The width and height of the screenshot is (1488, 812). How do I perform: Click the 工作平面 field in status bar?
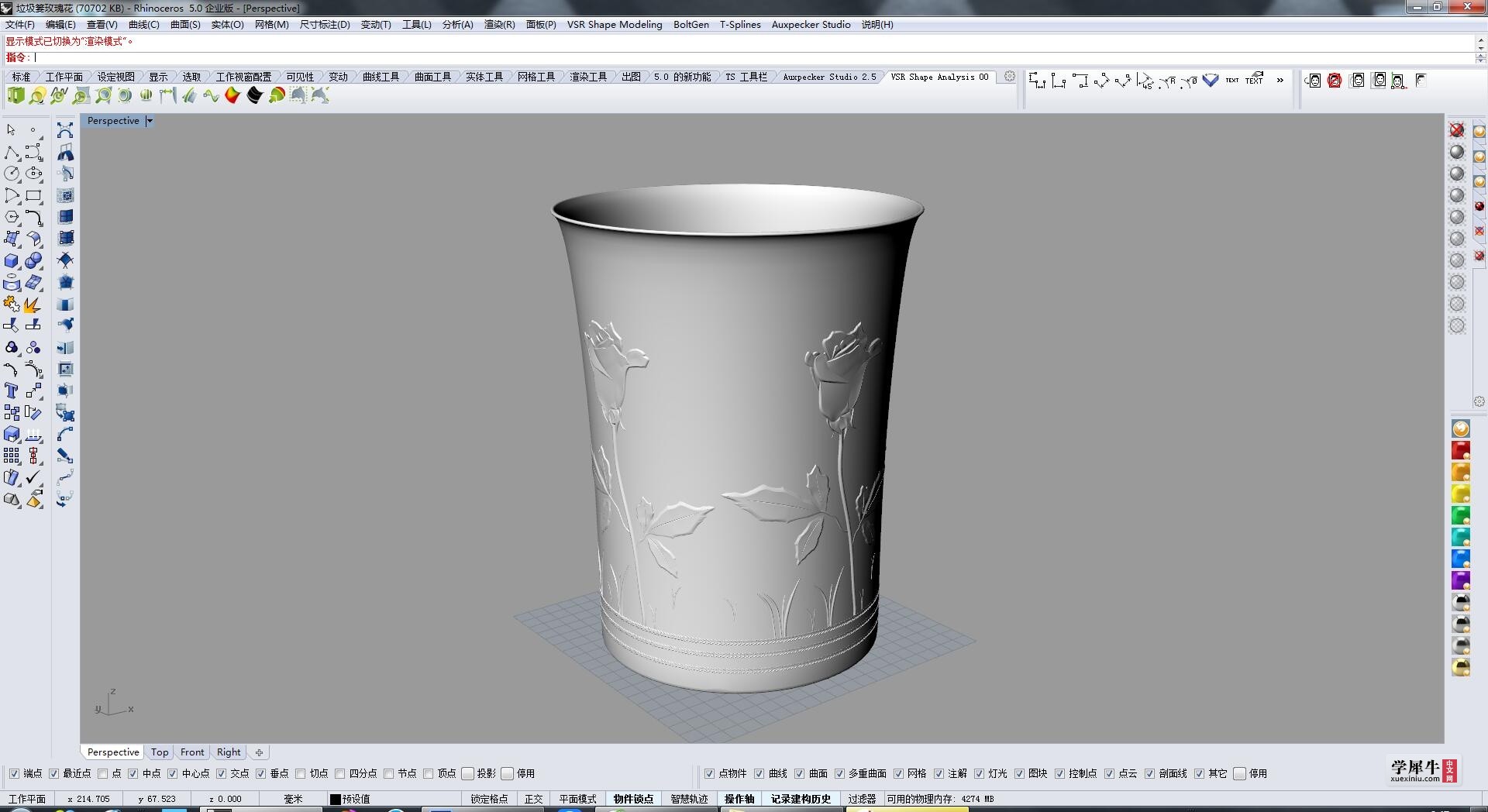tap(27, 799)
